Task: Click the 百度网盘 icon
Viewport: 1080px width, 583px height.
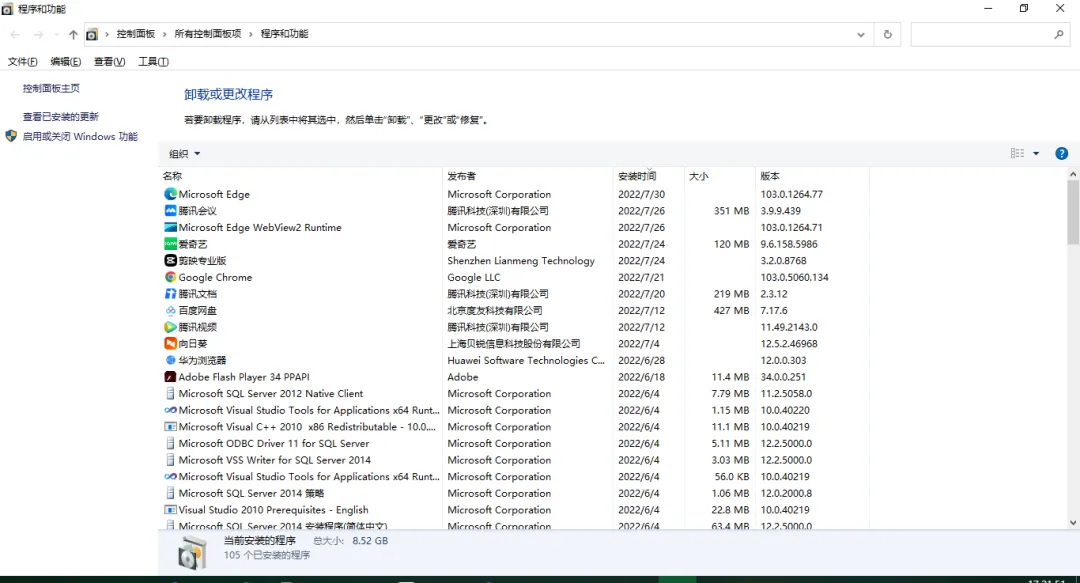Action: 169,310
